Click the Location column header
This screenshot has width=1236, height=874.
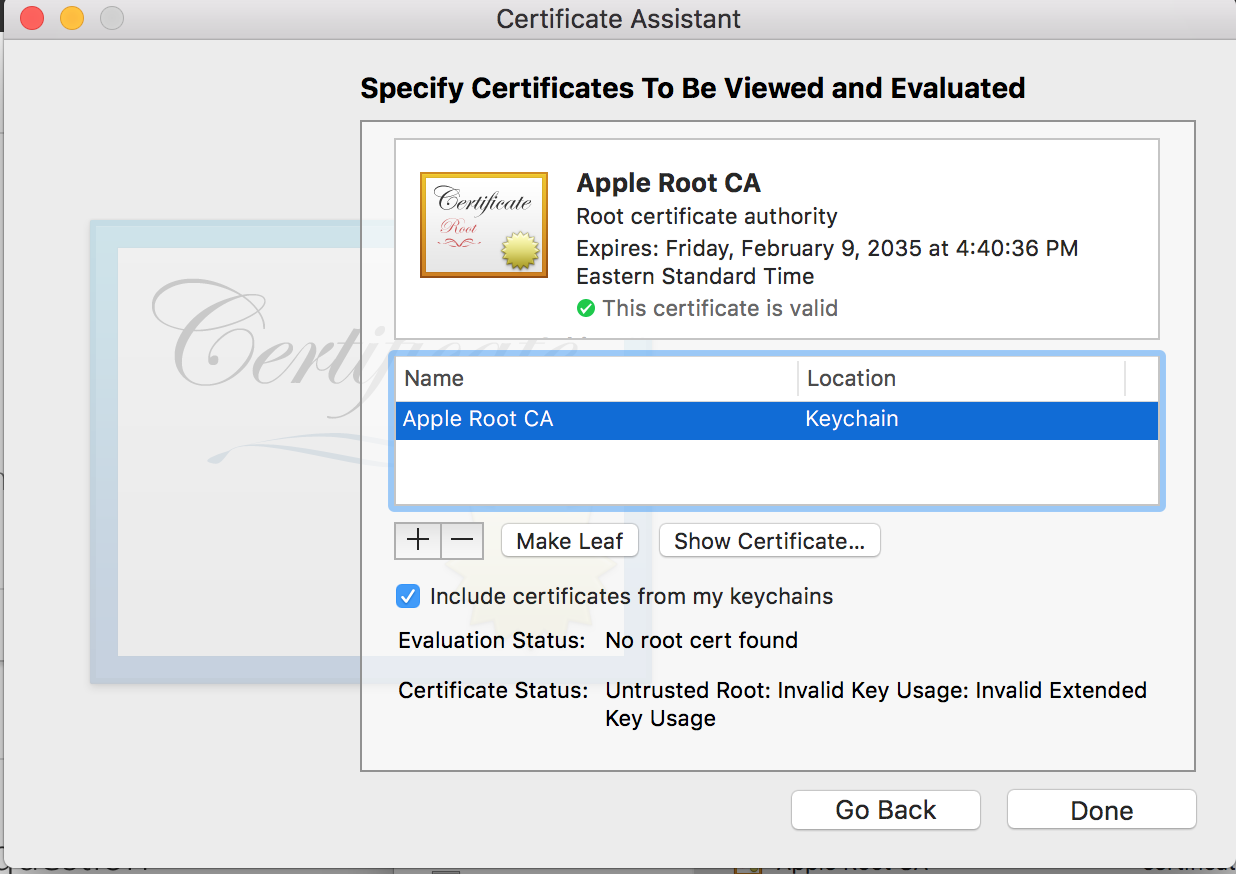962,379
